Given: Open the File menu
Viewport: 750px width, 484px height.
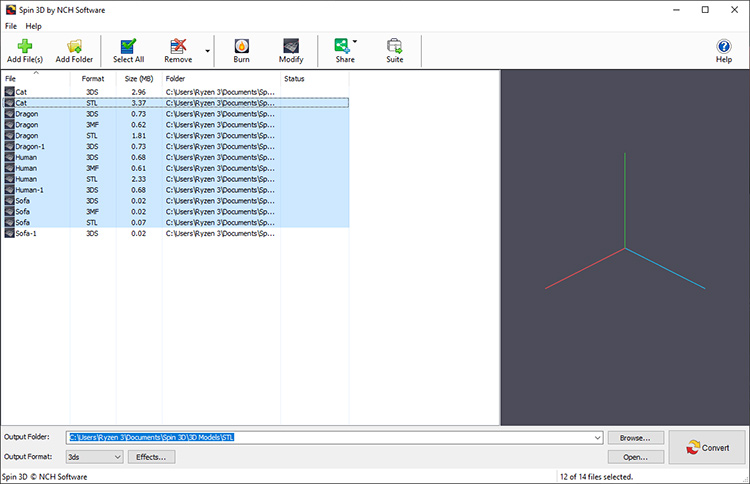Looking at the screenshot, I should pos(11,26).
